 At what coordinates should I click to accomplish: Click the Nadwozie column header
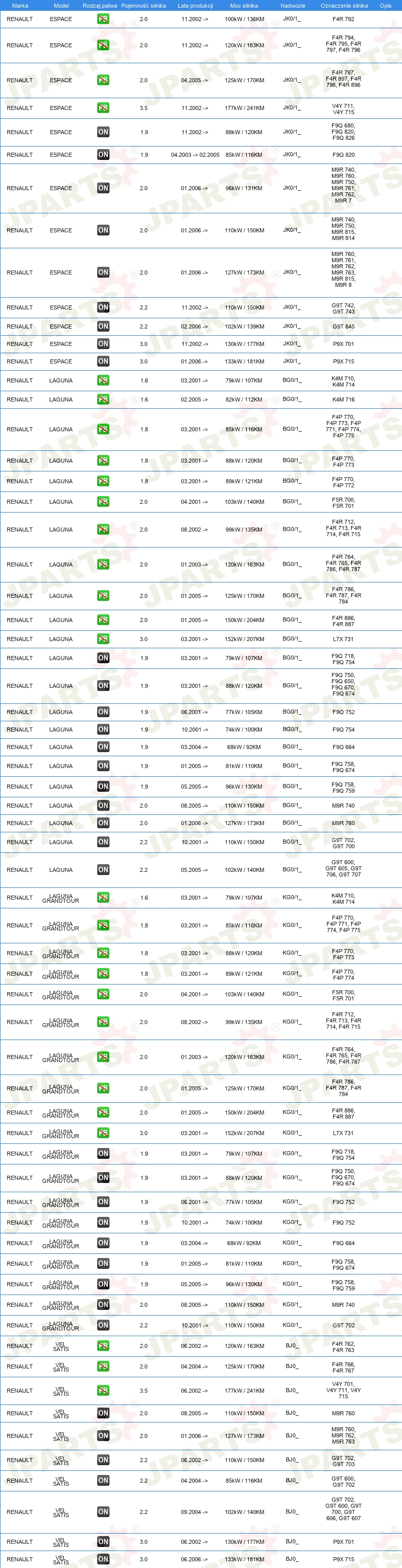click(x=293, y=6)
